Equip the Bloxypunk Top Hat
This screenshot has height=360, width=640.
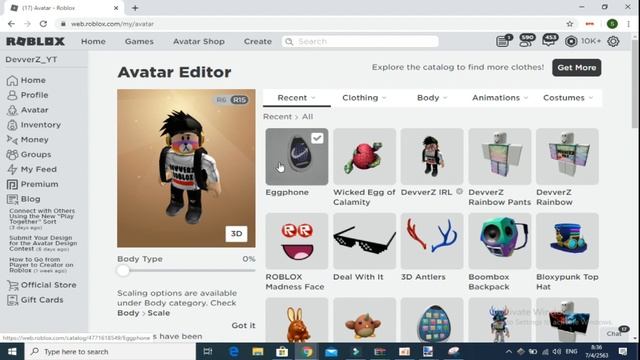click(x=567, y=241)
